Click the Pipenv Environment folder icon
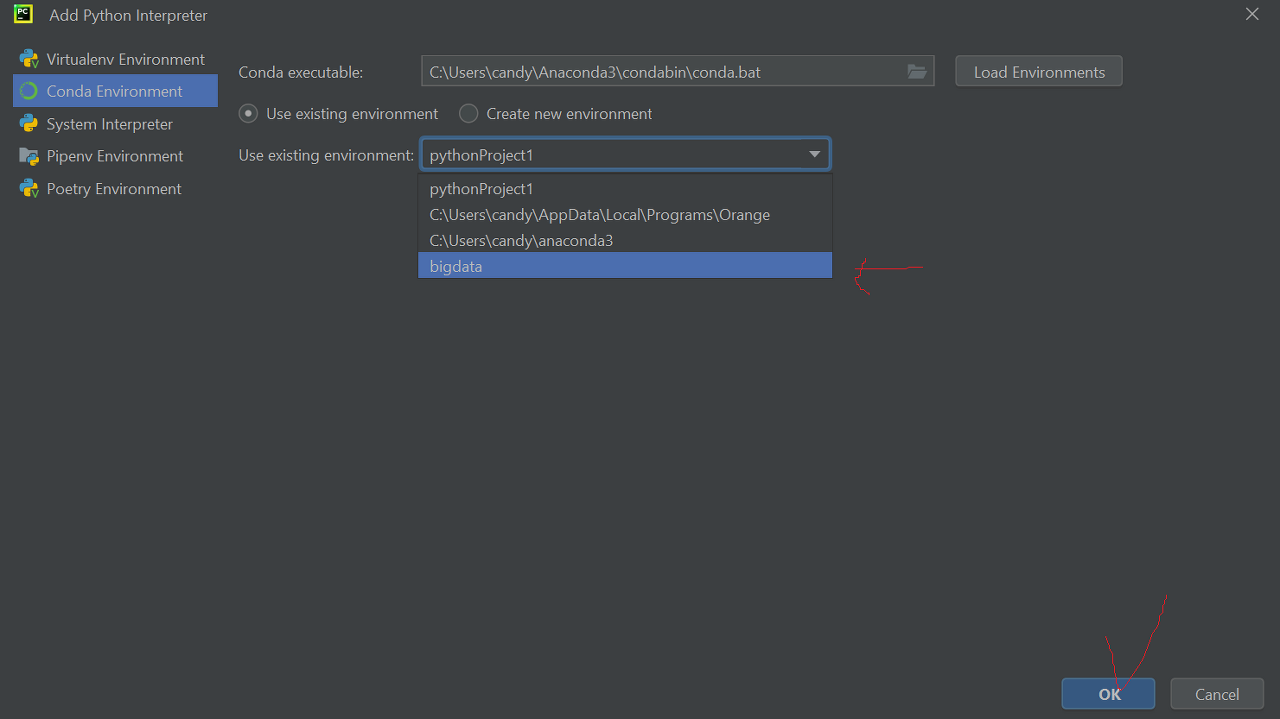 (x=28, y=156)
